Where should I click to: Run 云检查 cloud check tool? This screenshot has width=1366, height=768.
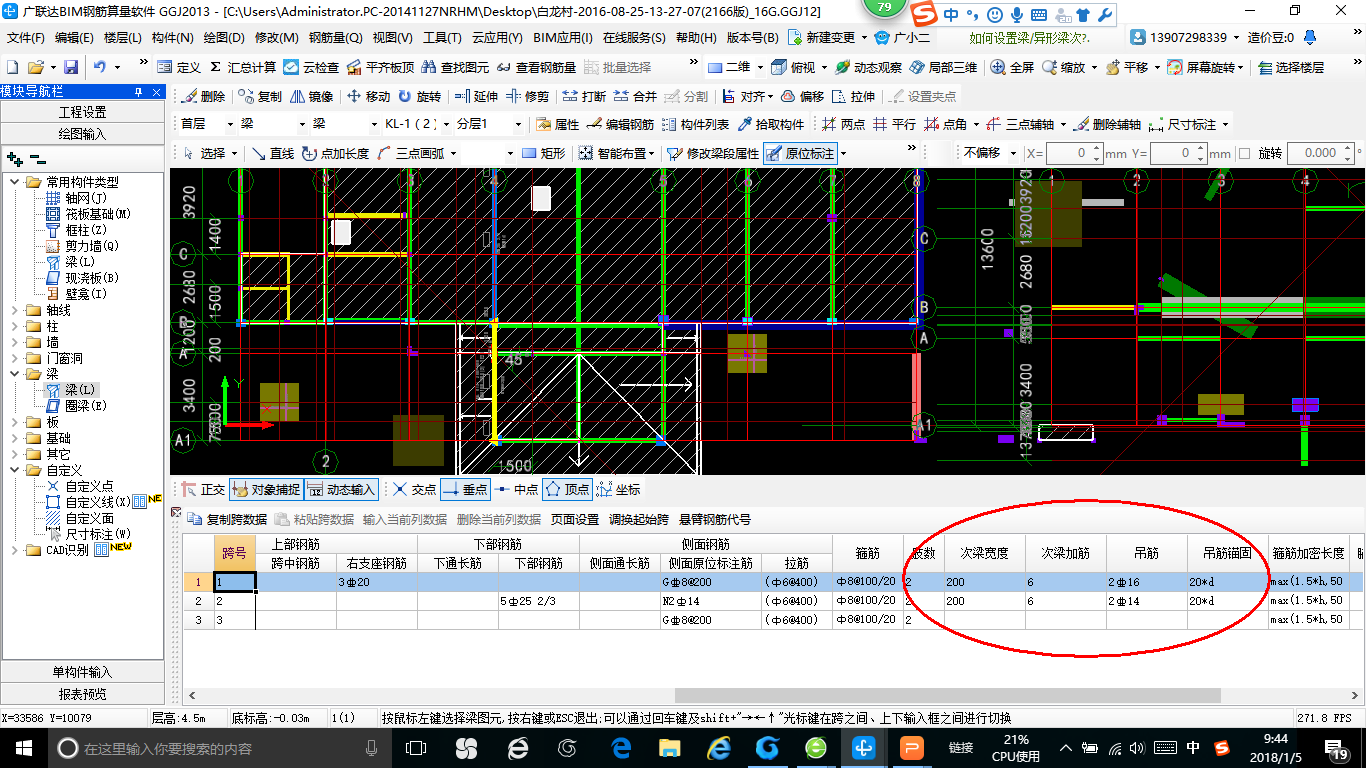tap(311, 67)
